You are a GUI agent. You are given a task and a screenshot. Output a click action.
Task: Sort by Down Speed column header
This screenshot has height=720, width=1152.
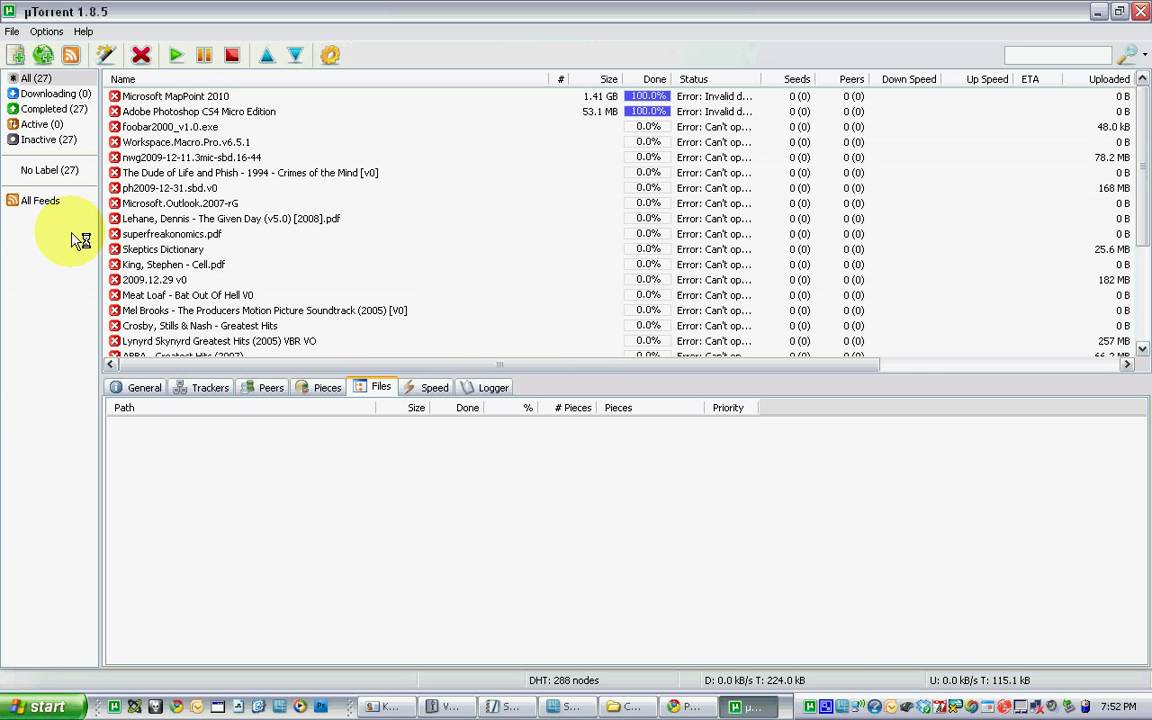click(905, 79)
